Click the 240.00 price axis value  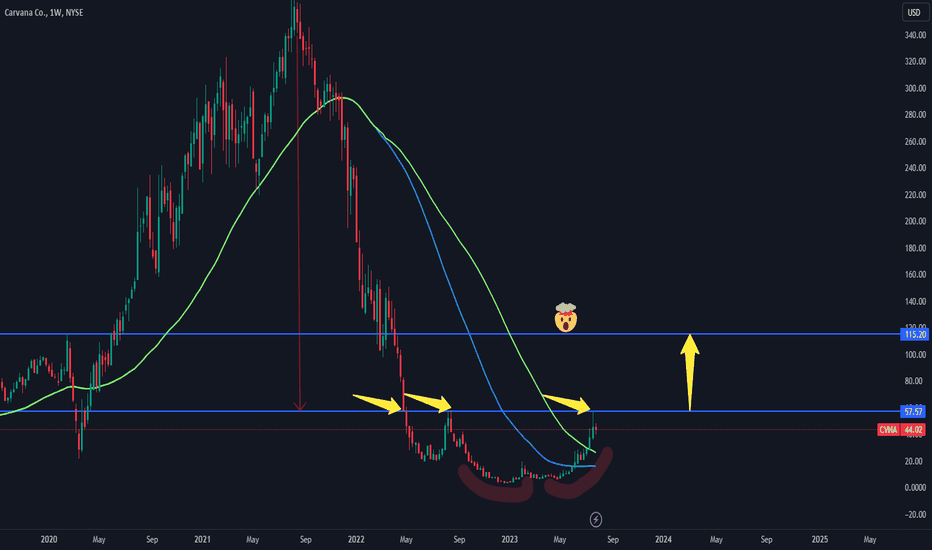pyautogui.click(x=915, y=168)
